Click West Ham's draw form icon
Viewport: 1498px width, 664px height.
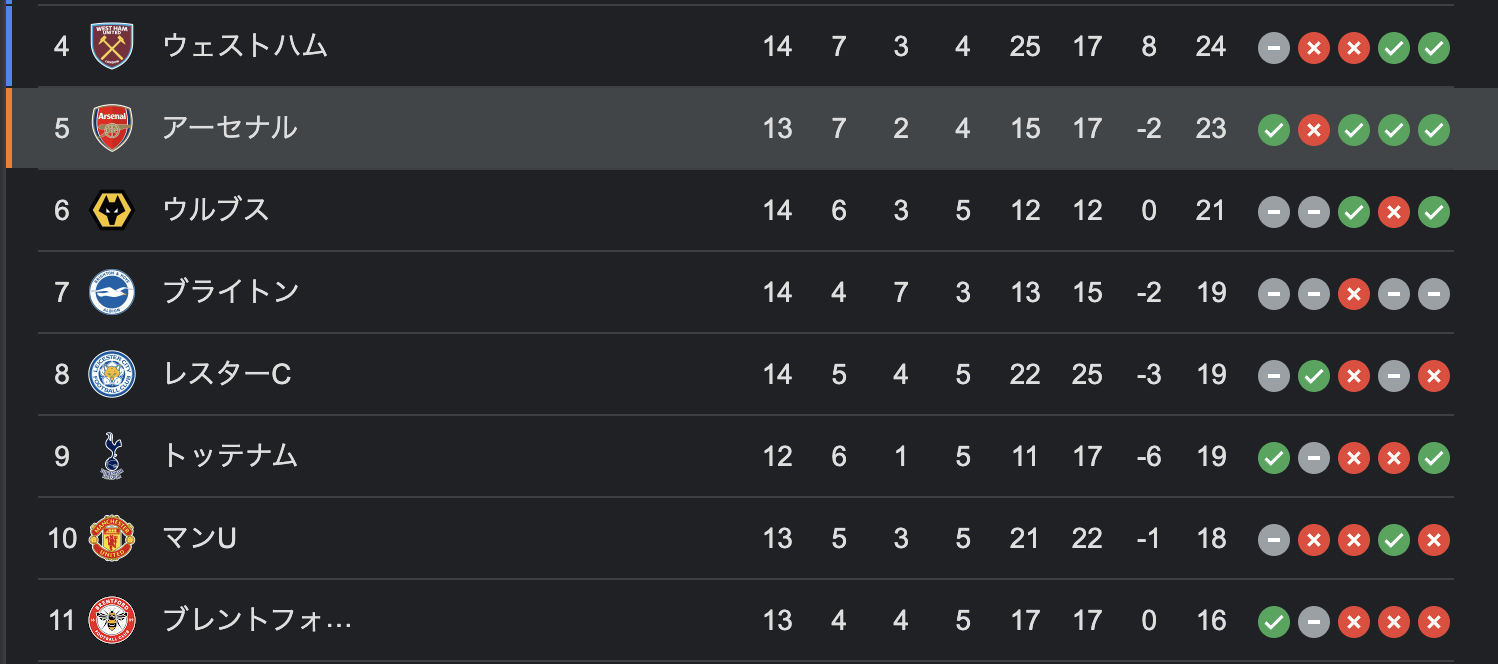1273,47
